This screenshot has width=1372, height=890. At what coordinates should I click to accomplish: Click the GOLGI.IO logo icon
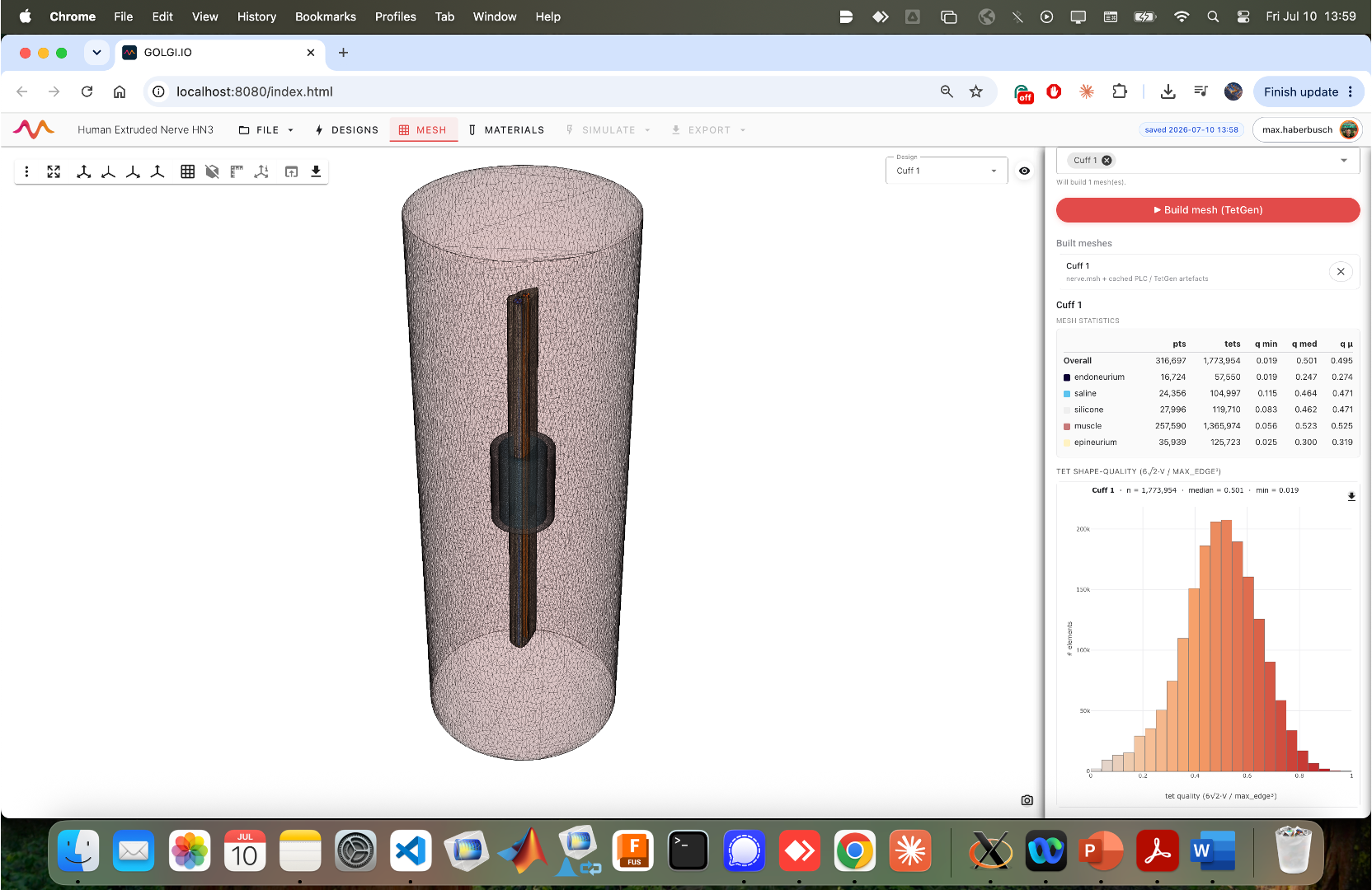coord(34,129)
